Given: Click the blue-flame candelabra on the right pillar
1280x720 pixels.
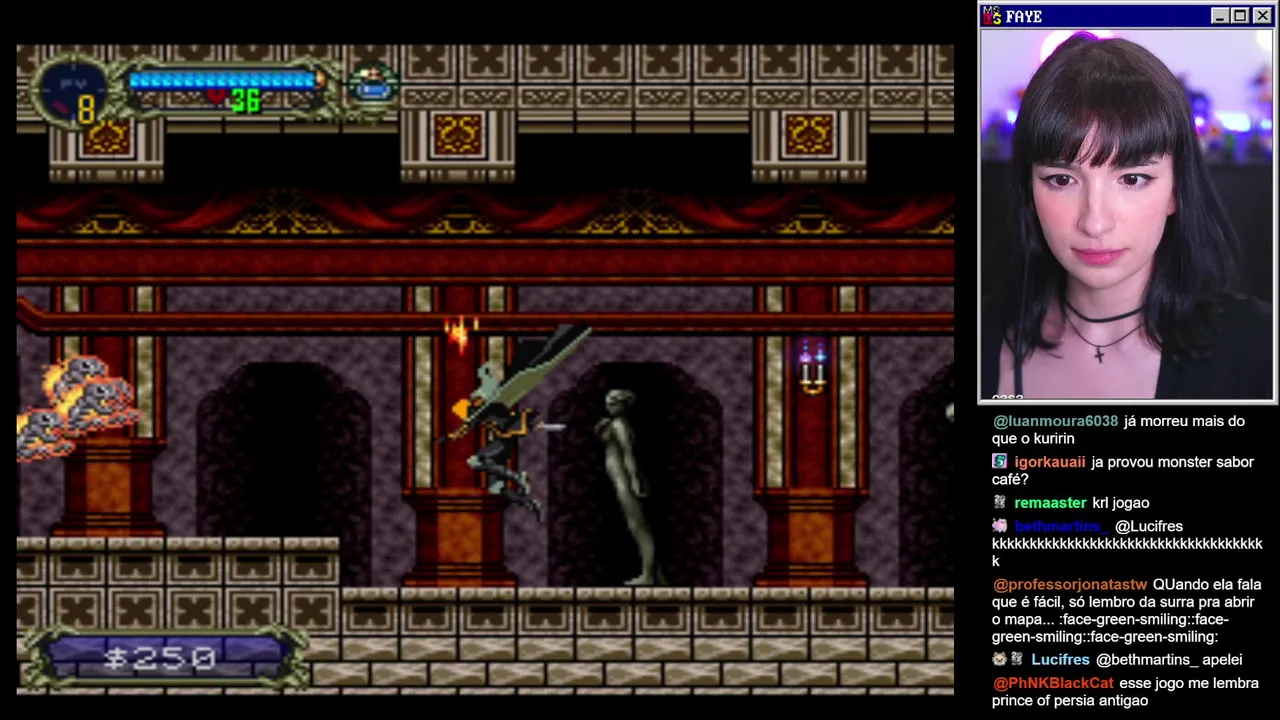Looking at the screenshot, I should click(812, 366).
